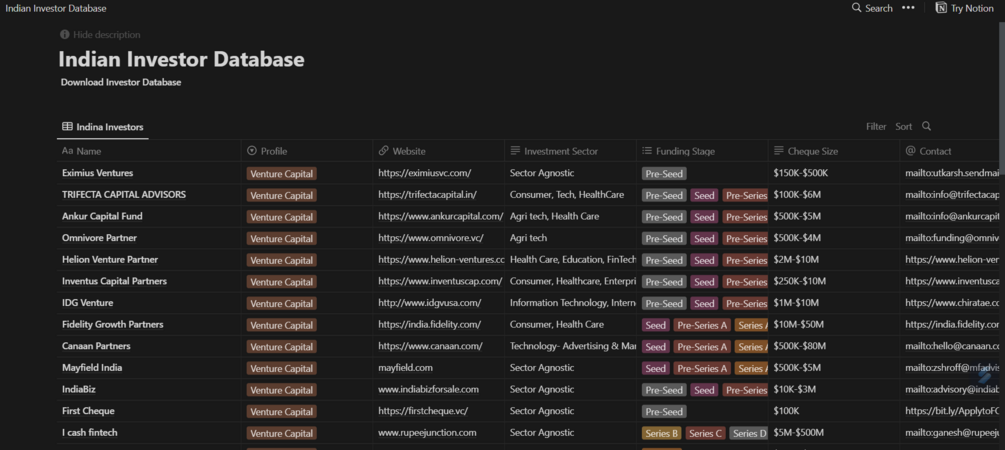Click the table icon beside Indina Investors
The image size is (1005, 450).
(67, 127)
